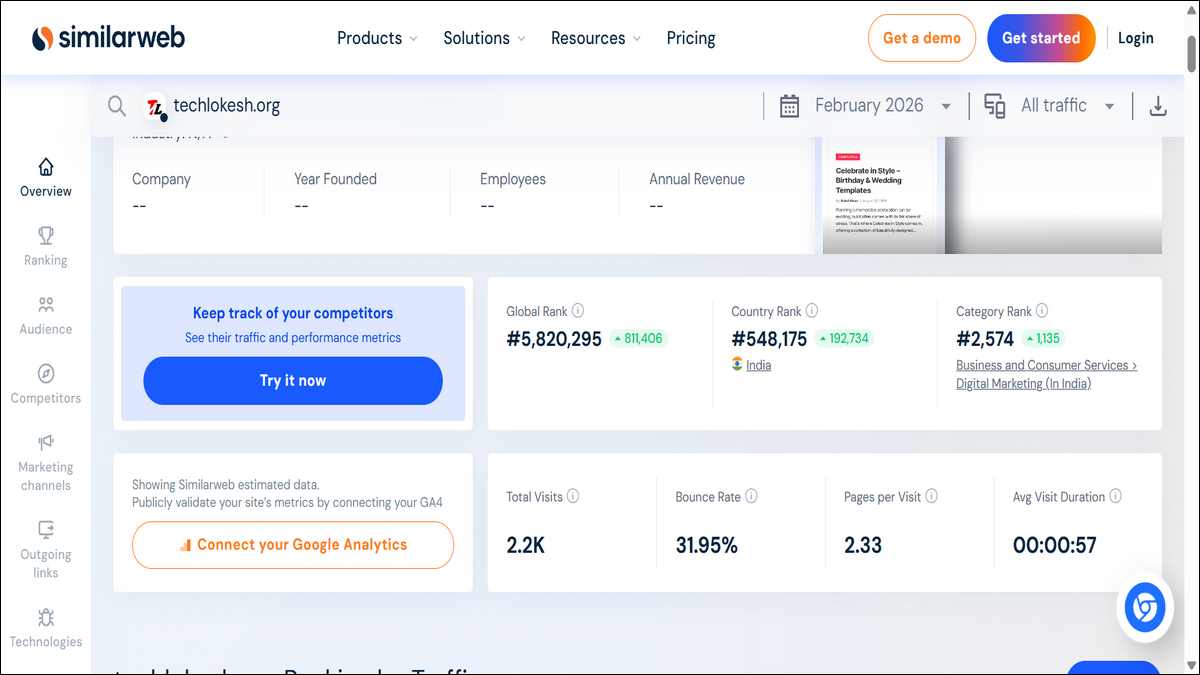
Task: Open the Ranking trophy icon in sidebar
Action: click(46, 236)
